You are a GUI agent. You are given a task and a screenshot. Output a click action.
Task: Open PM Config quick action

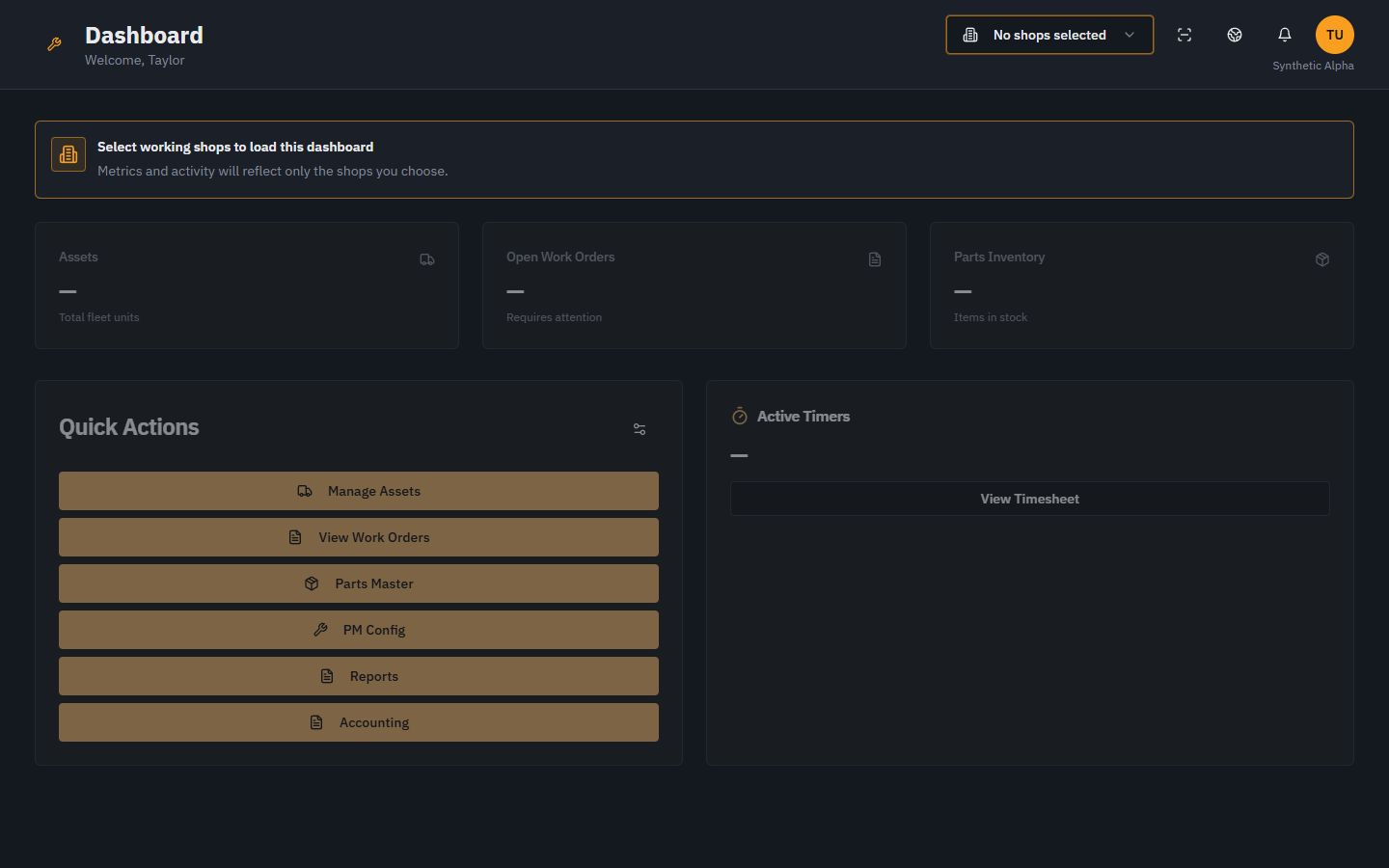(x=359, y=630)
